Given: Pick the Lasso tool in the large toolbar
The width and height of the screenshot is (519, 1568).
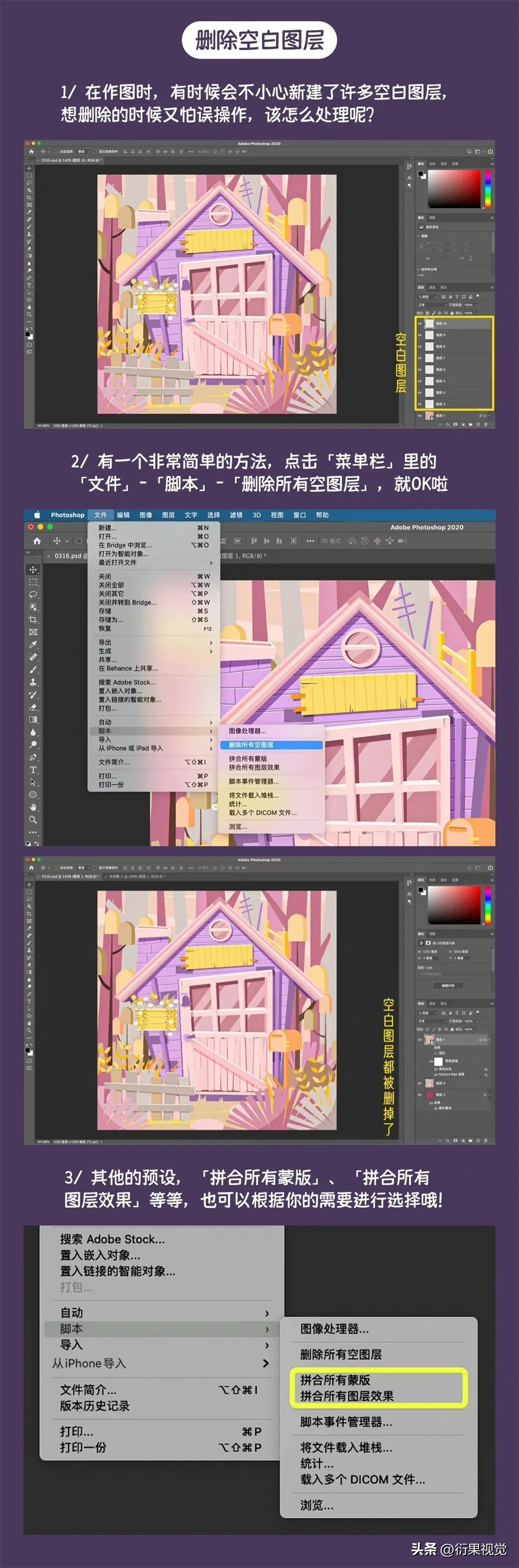Looking at the screenshot, I should tap(33, 595).
